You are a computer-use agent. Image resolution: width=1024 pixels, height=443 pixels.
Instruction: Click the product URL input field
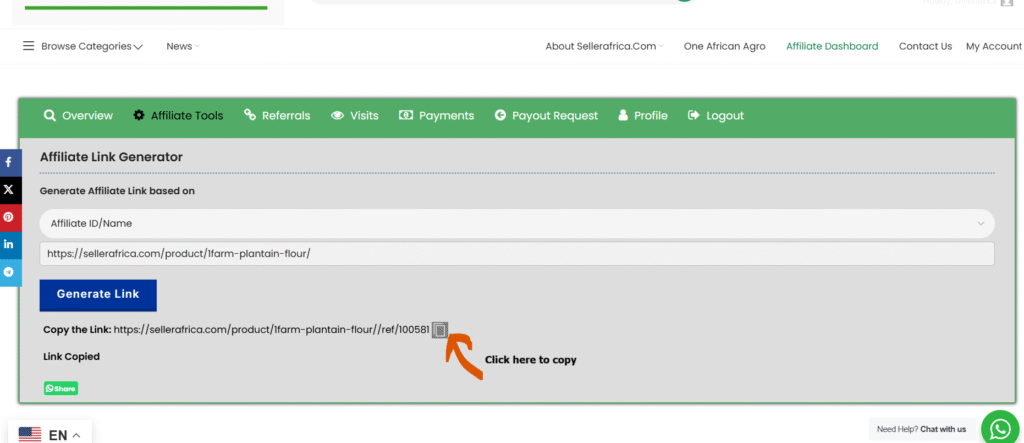[517, 254]
